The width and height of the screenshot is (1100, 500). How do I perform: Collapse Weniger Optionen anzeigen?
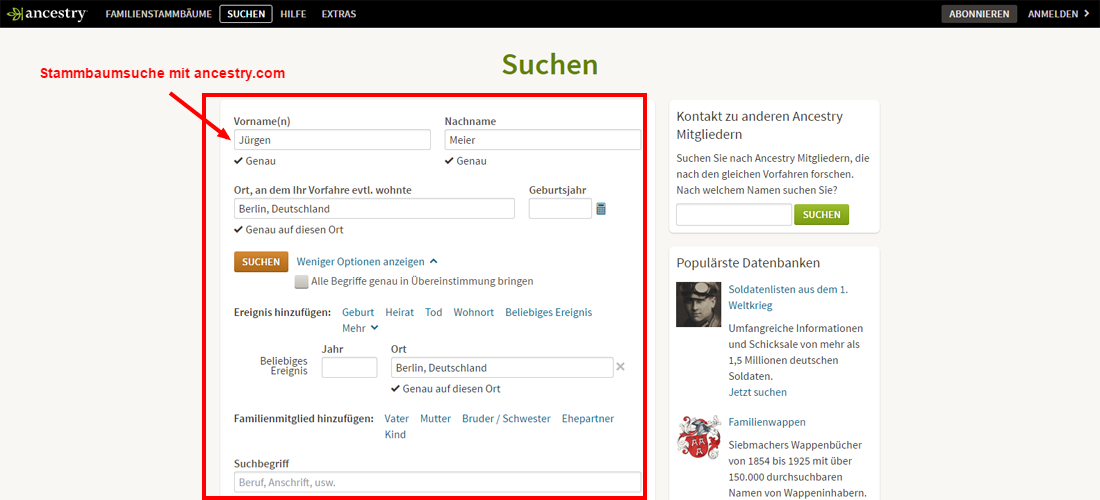367,262
